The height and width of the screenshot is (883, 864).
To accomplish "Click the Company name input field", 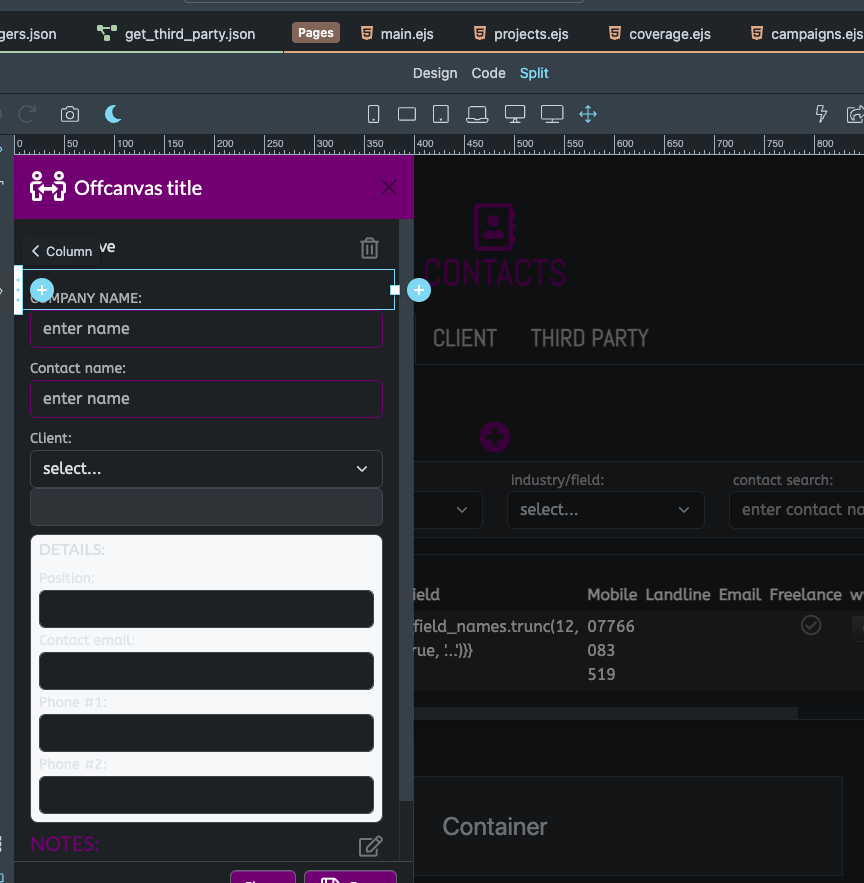I will pos(206,329).
